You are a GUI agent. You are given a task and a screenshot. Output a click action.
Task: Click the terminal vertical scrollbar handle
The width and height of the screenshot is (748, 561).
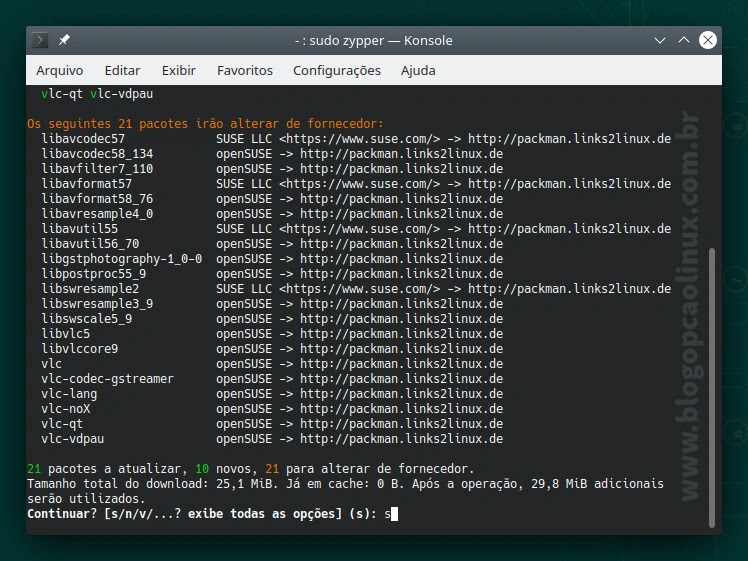712,387
